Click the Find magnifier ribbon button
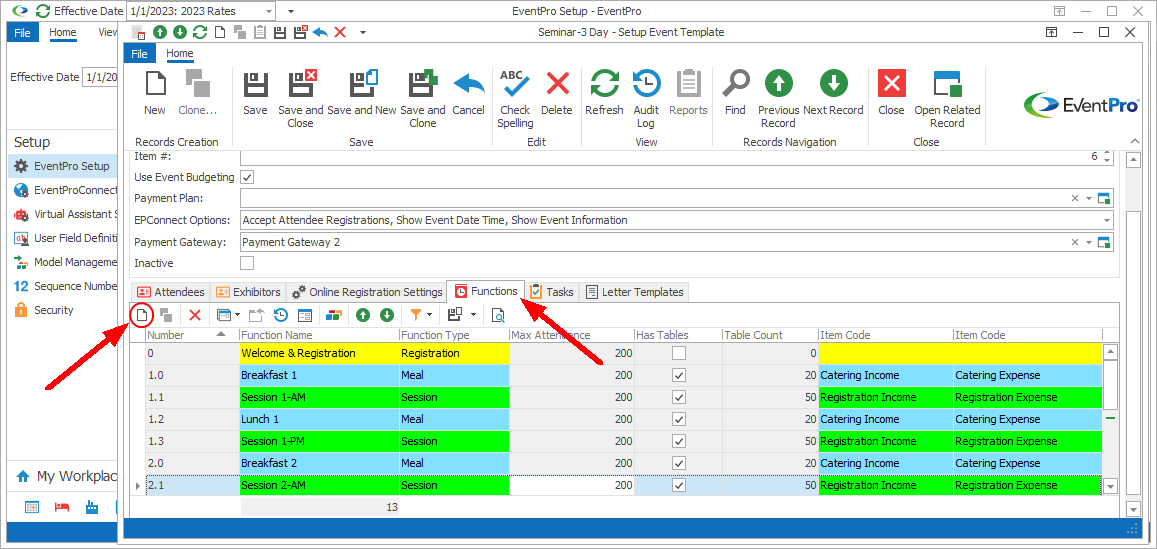1157x549 pixels. point(735,92)
